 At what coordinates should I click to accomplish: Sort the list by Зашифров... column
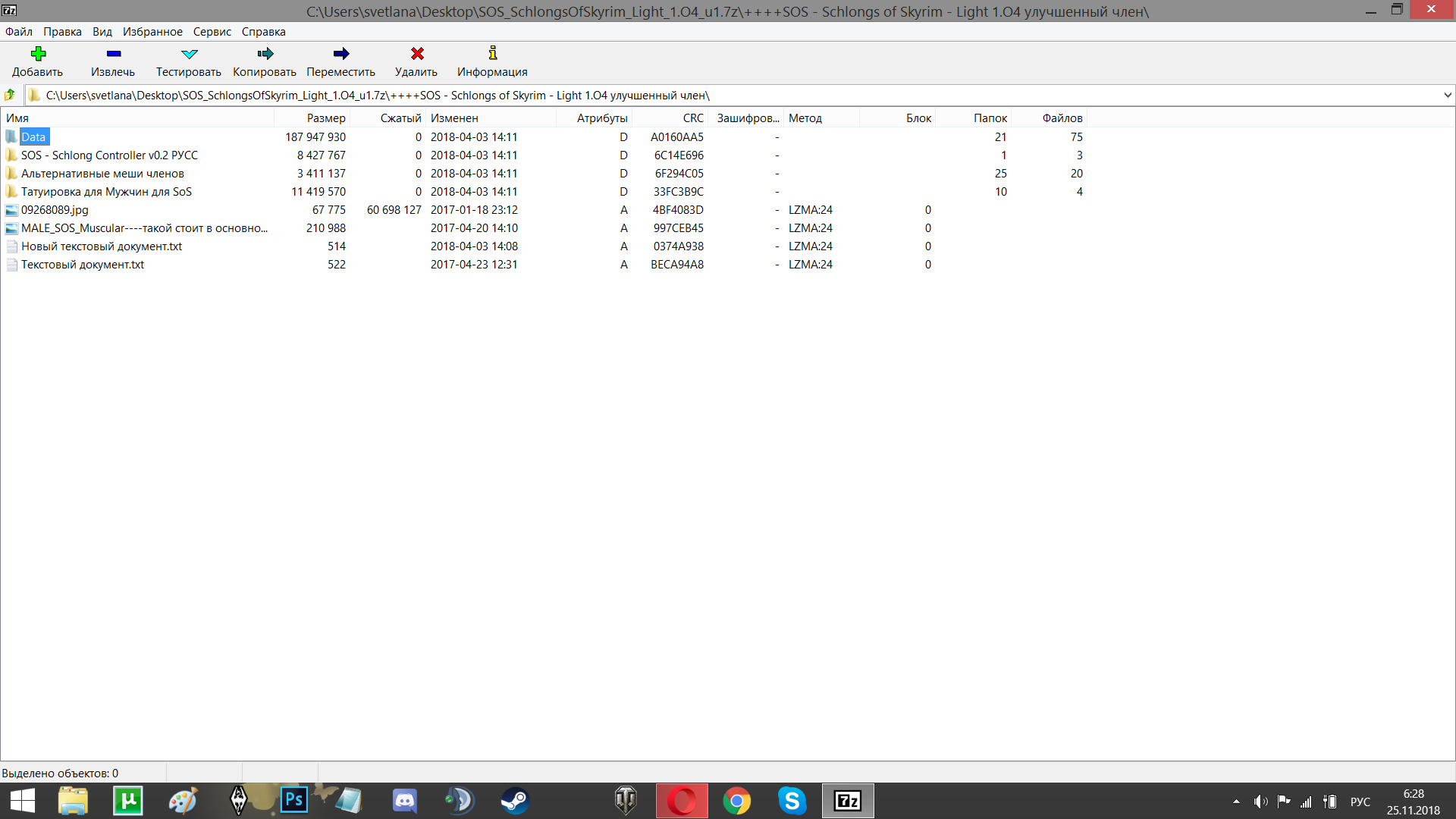(x=746, y=118)
